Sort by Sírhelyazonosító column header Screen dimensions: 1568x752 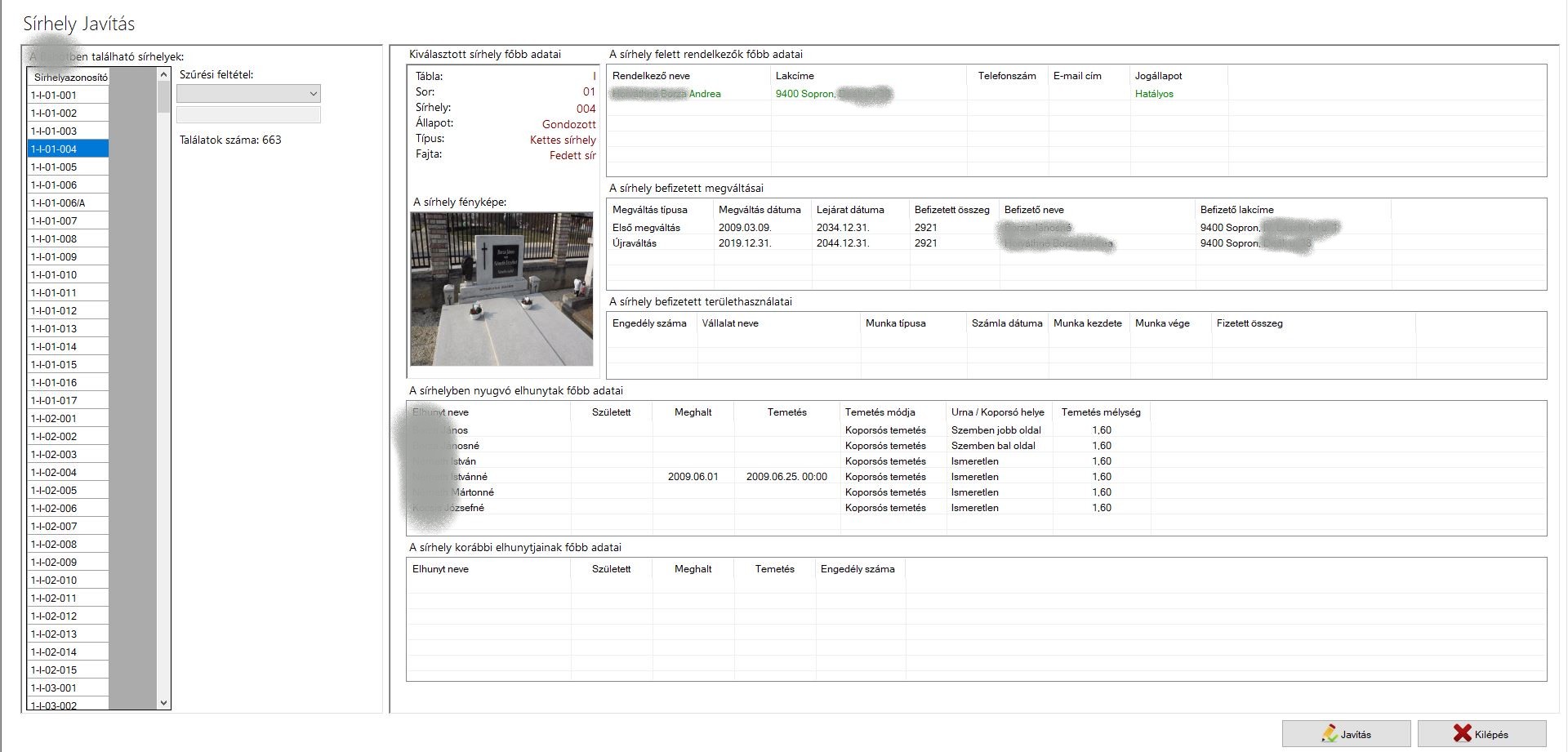coord(70,78)
